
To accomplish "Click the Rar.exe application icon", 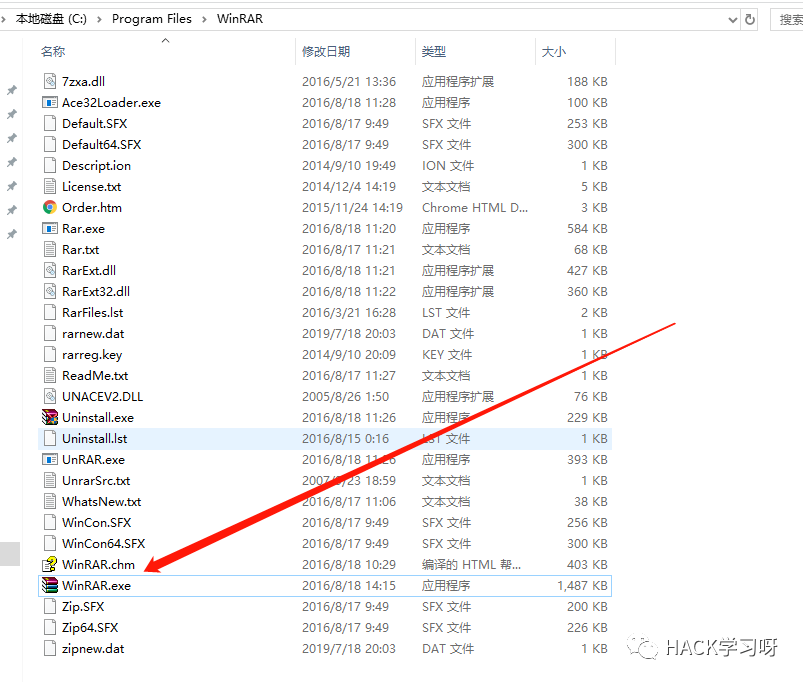I will tap(50, 228).
